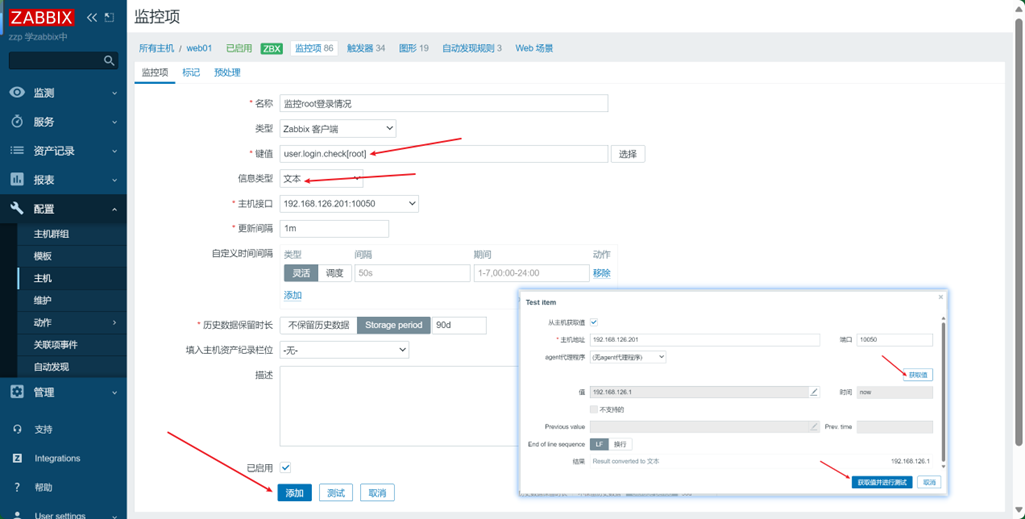1025x519 pixels.
Task: Click the ZABBIX logo
Action: coord(42,17)
